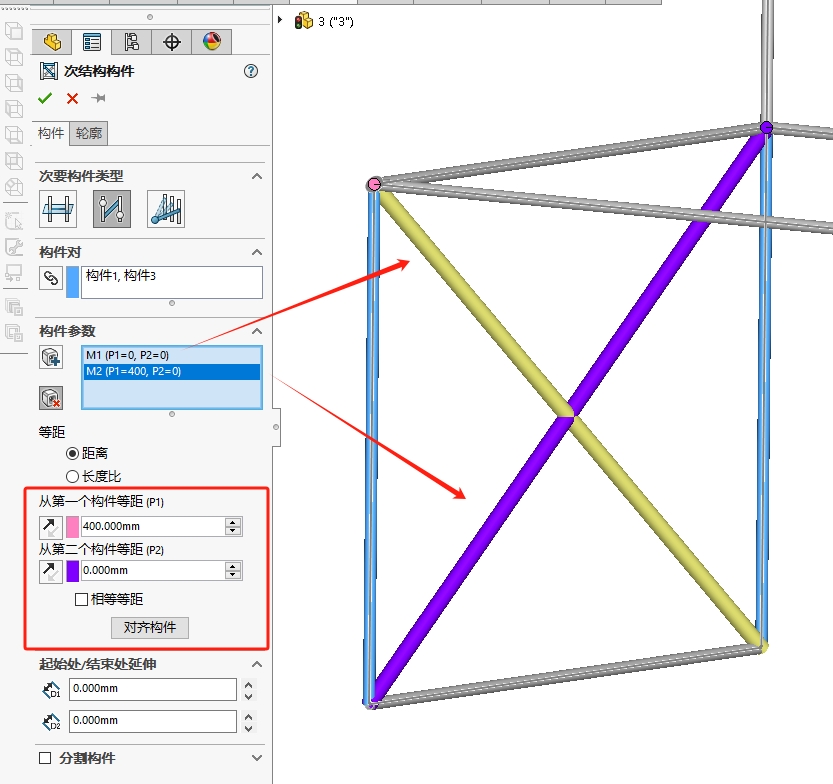The height and width of the screenshot is (784, 833).
Task: Select the 长度比 radio button
Action: pos(72,476)
